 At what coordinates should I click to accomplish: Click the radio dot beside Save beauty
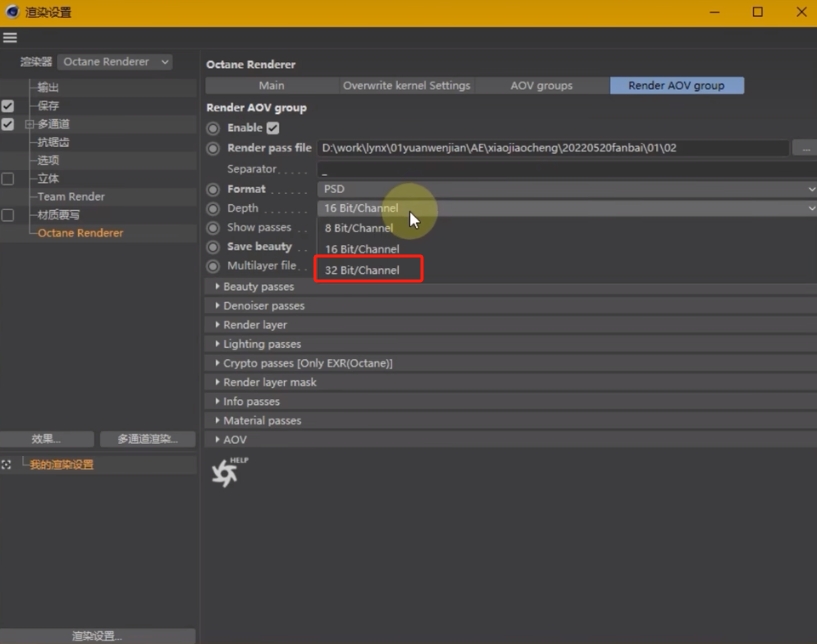point(213,247)
